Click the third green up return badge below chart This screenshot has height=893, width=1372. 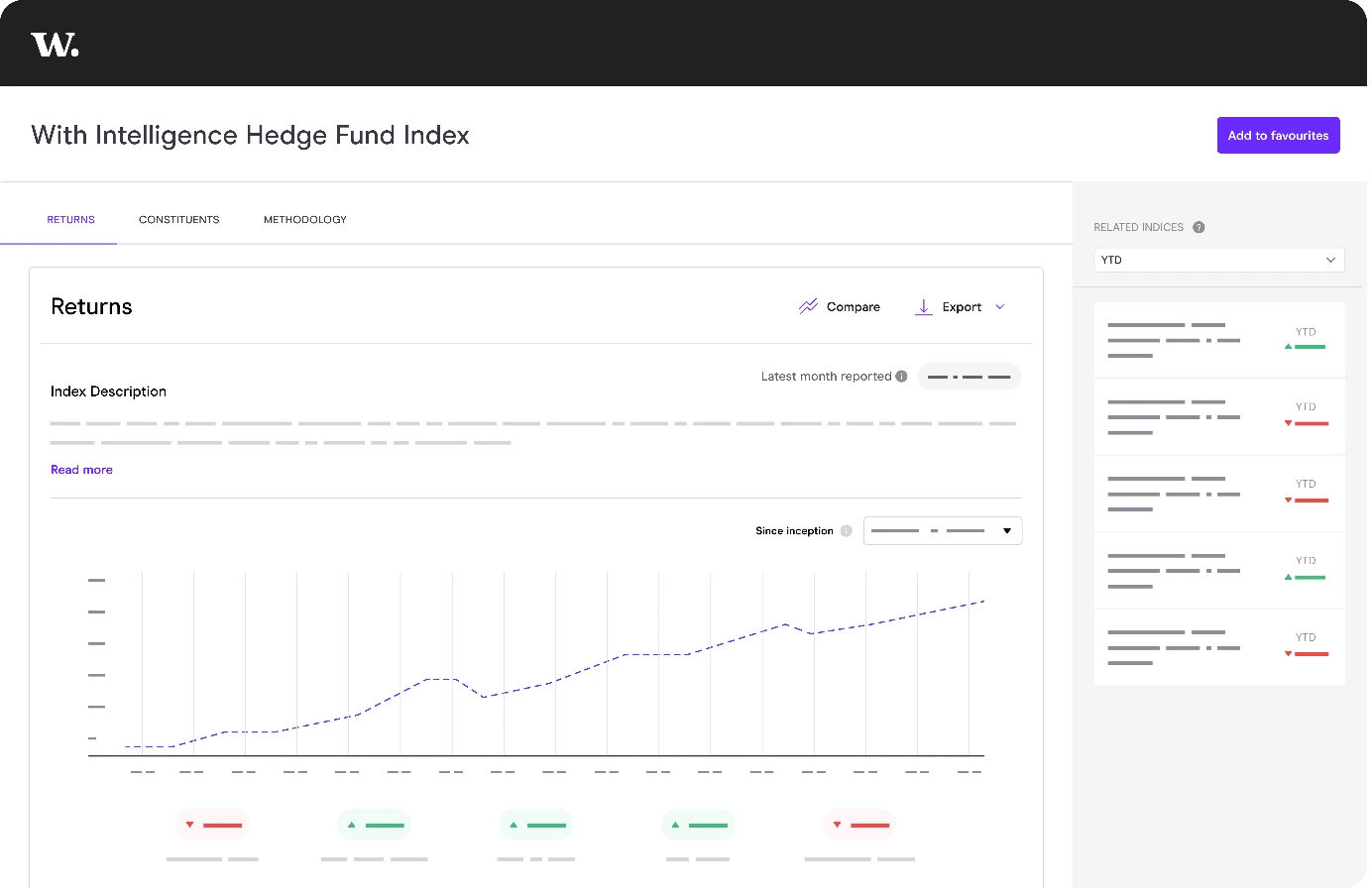(698, 825)
